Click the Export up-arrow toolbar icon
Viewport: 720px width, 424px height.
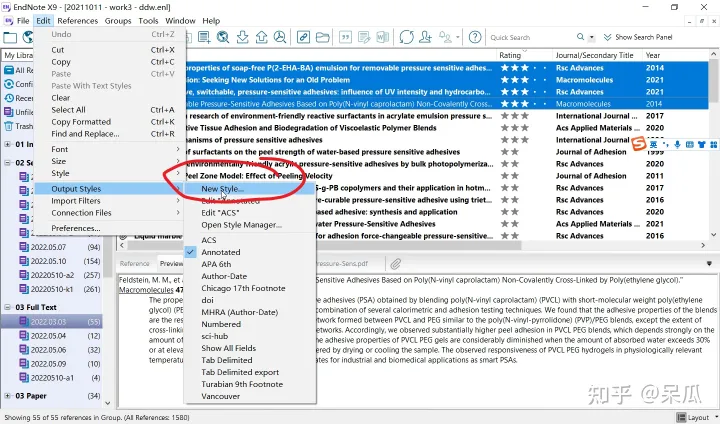coord(261,37)
